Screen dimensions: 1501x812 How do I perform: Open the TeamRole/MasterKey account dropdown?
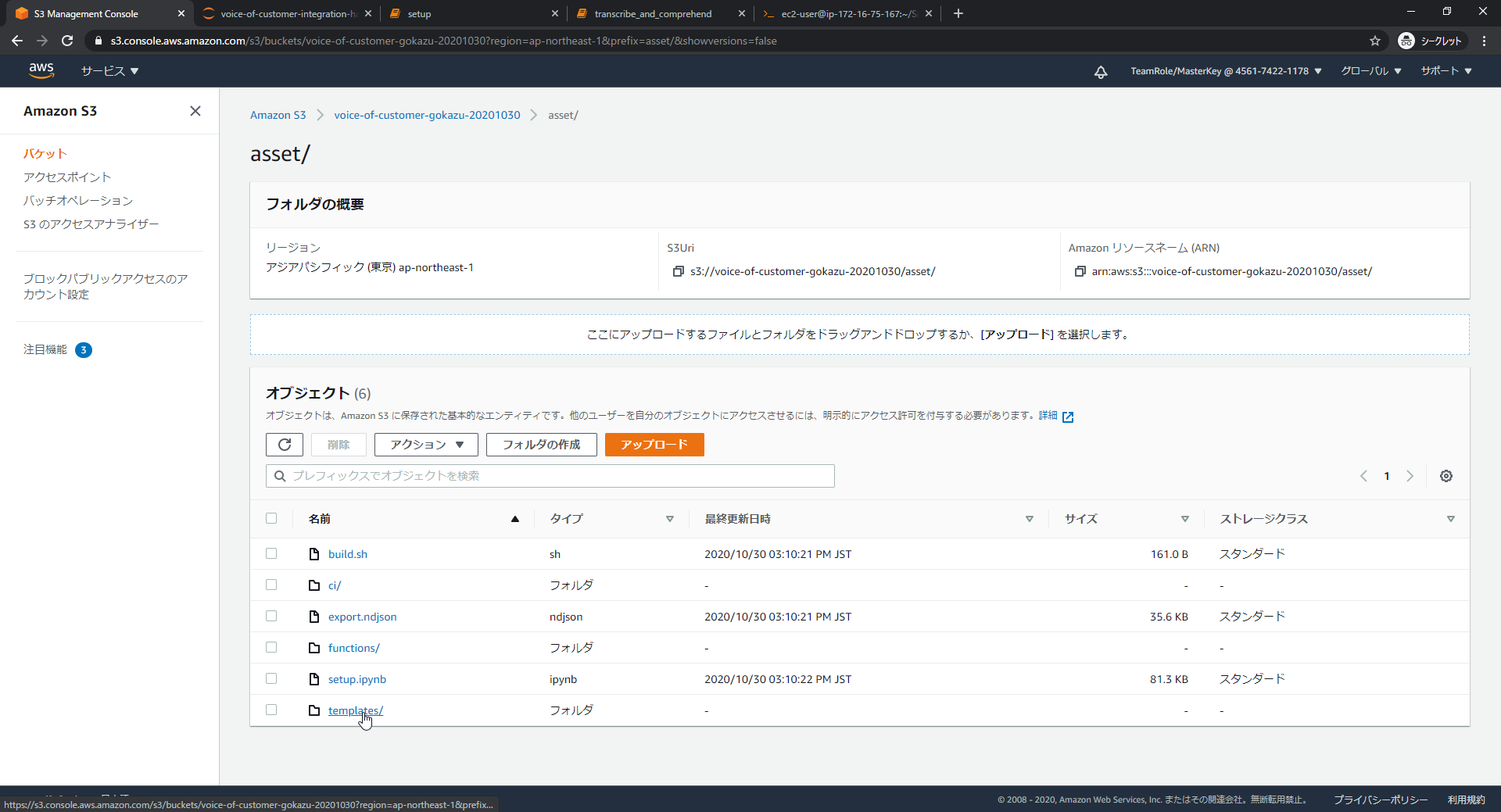(1226, 71)
